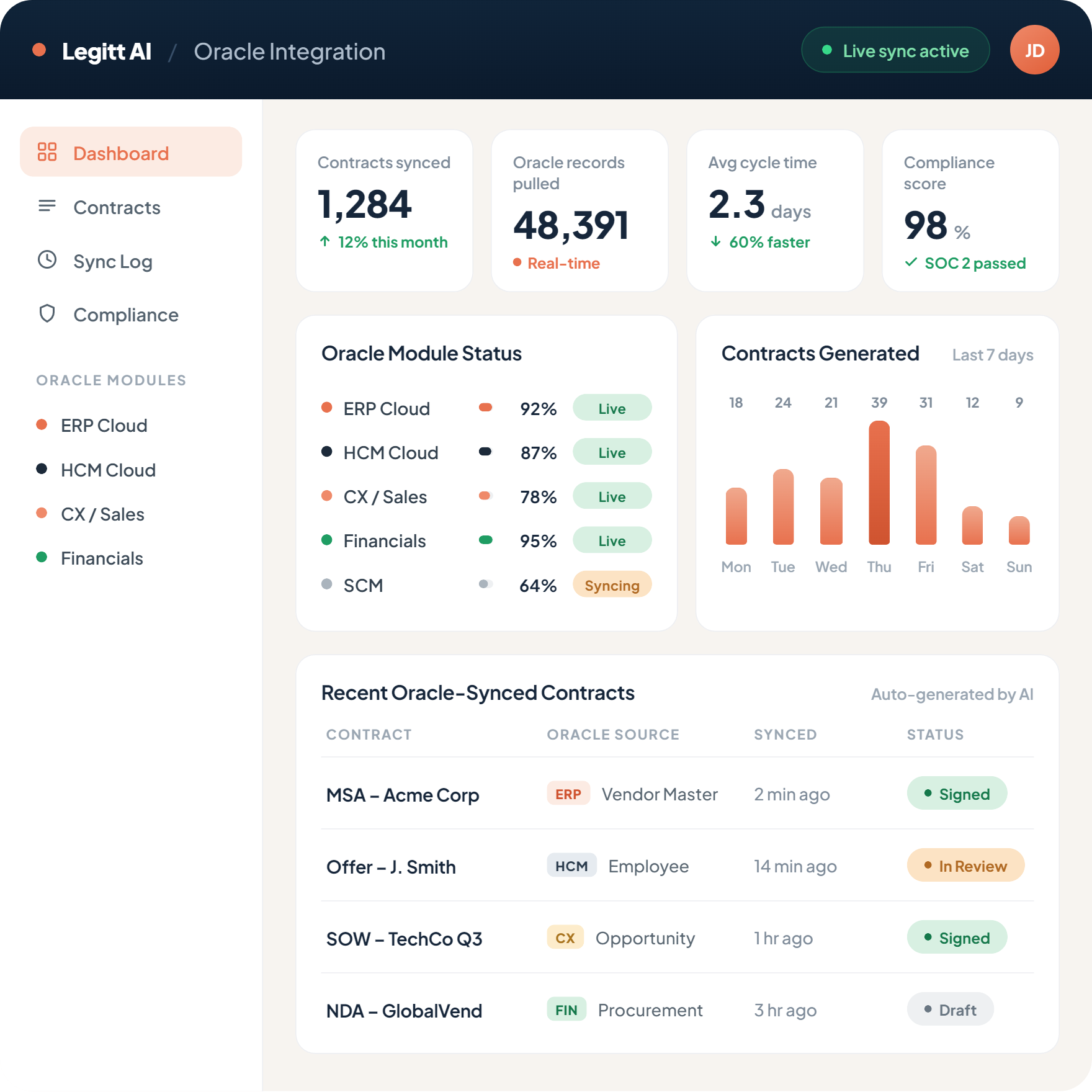Click the ERP Cloud dot in sidebar modules
The width and height of the screenshot is (1092, 1092).
click(x=42, y=424)
